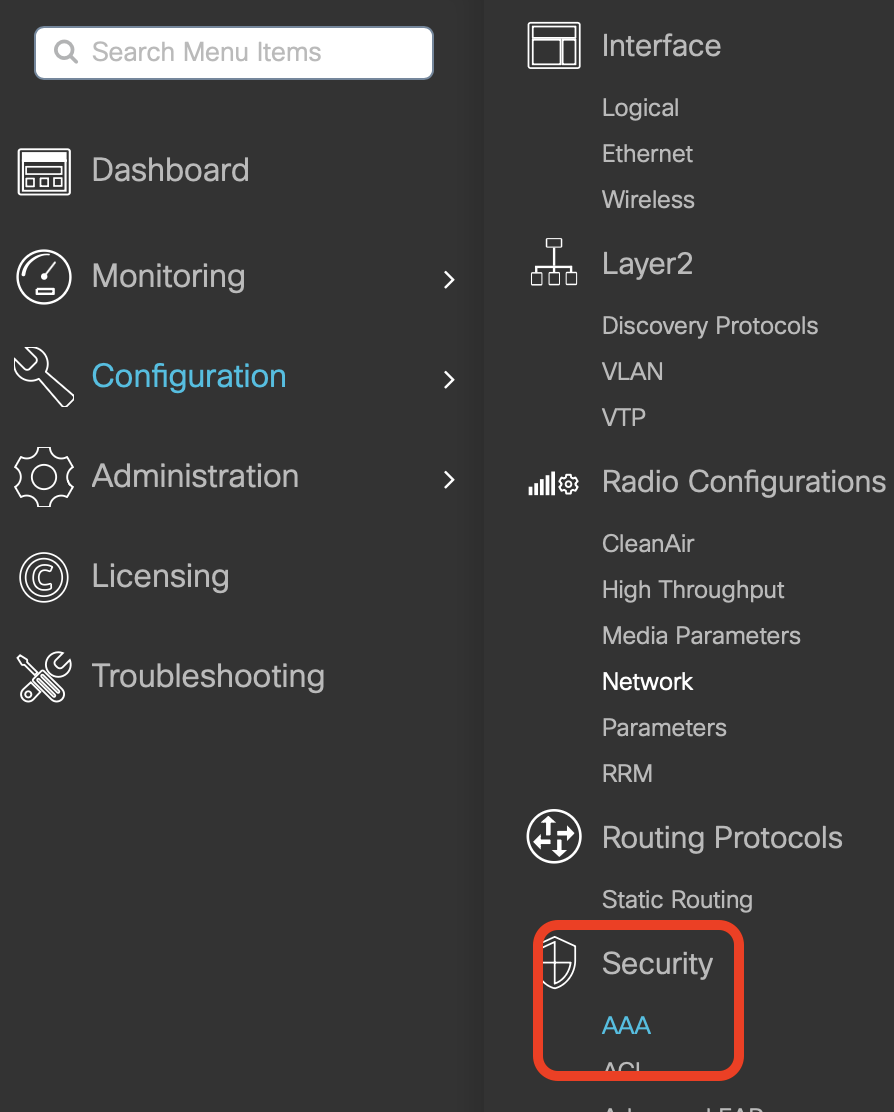The width and height of the screenshot is (894, 1112).
Task: Expand the Administration submenu chevron
Action: [449, 479]
